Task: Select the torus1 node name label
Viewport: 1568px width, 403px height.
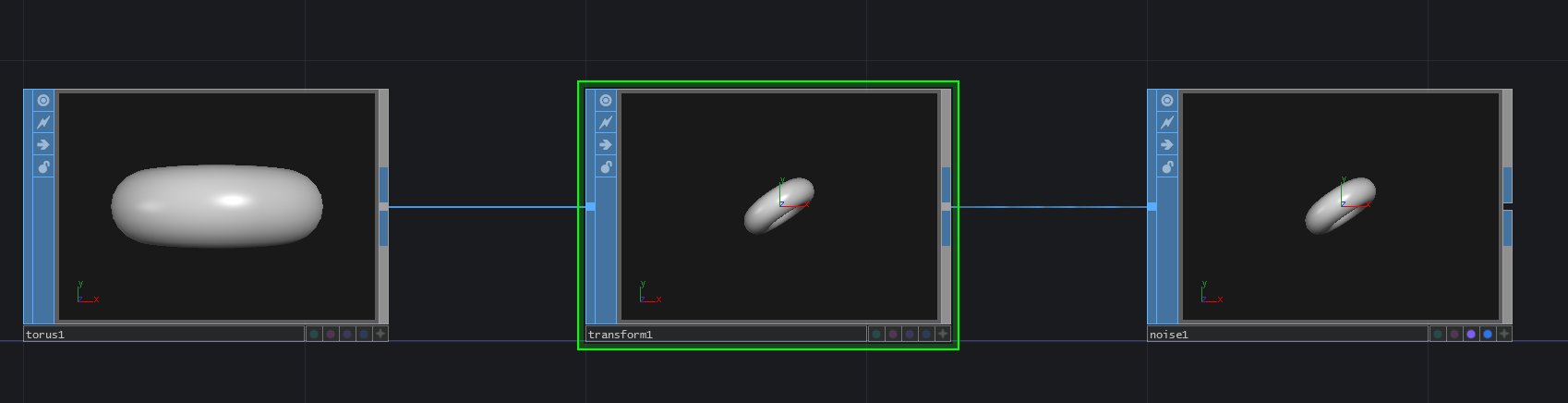Action: [x=46, y=335]
